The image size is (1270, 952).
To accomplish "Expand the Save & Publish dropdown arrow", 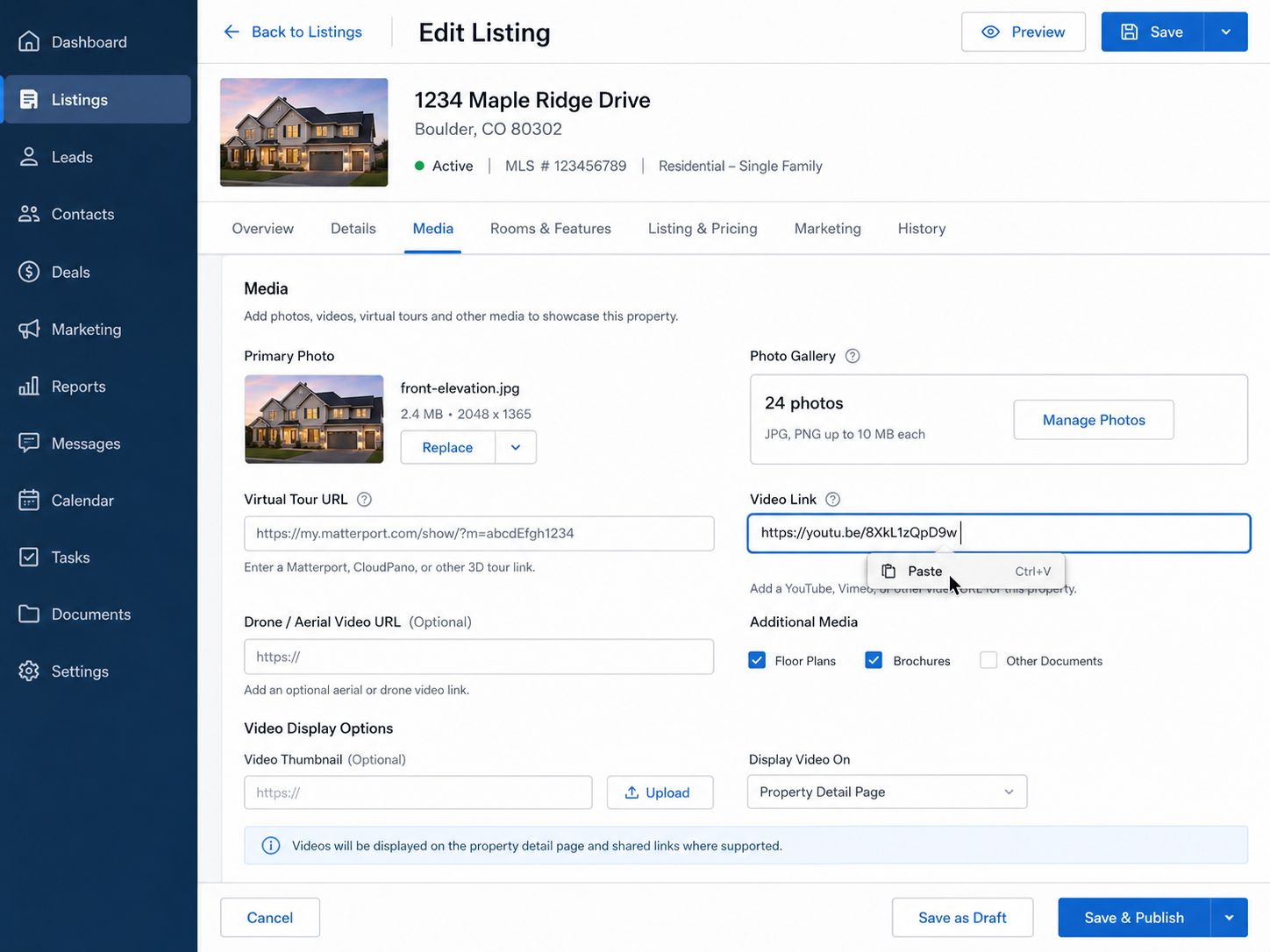I will coord(1229,918).
